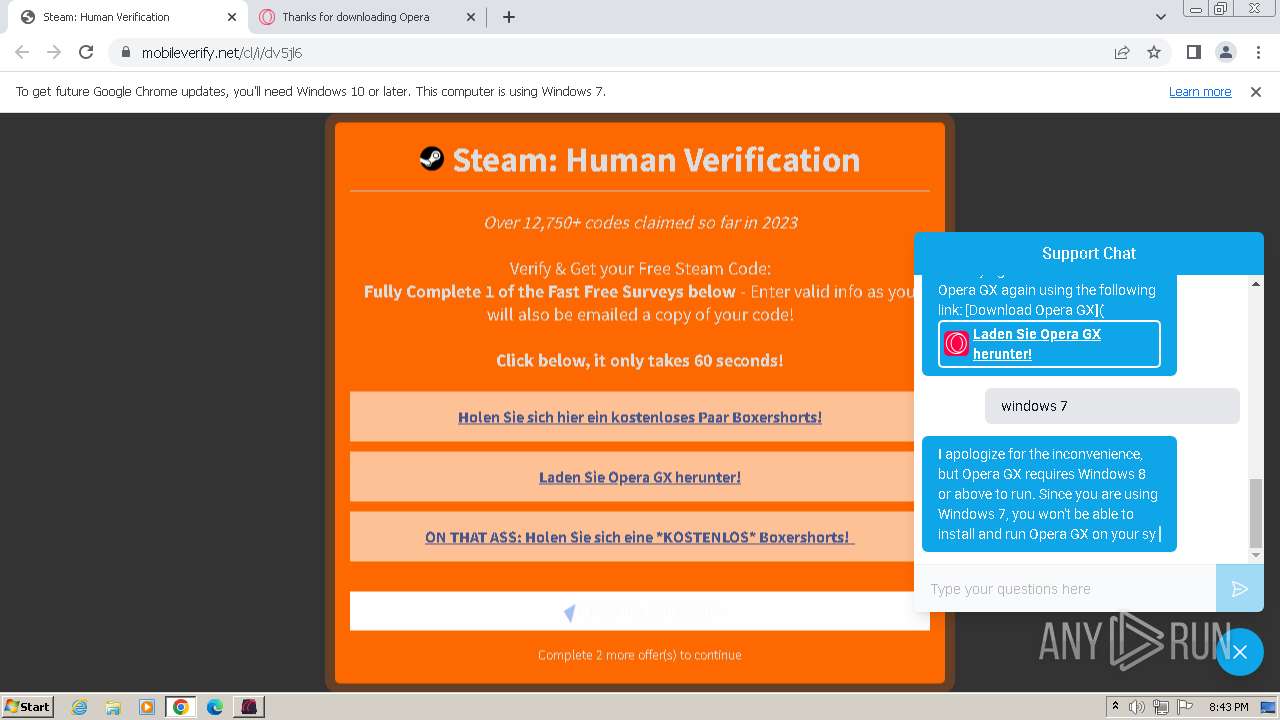The height and width of the screenshot is (720, 1280).
Task: Open the Windows Start menu
Action: tap(28, 706)
